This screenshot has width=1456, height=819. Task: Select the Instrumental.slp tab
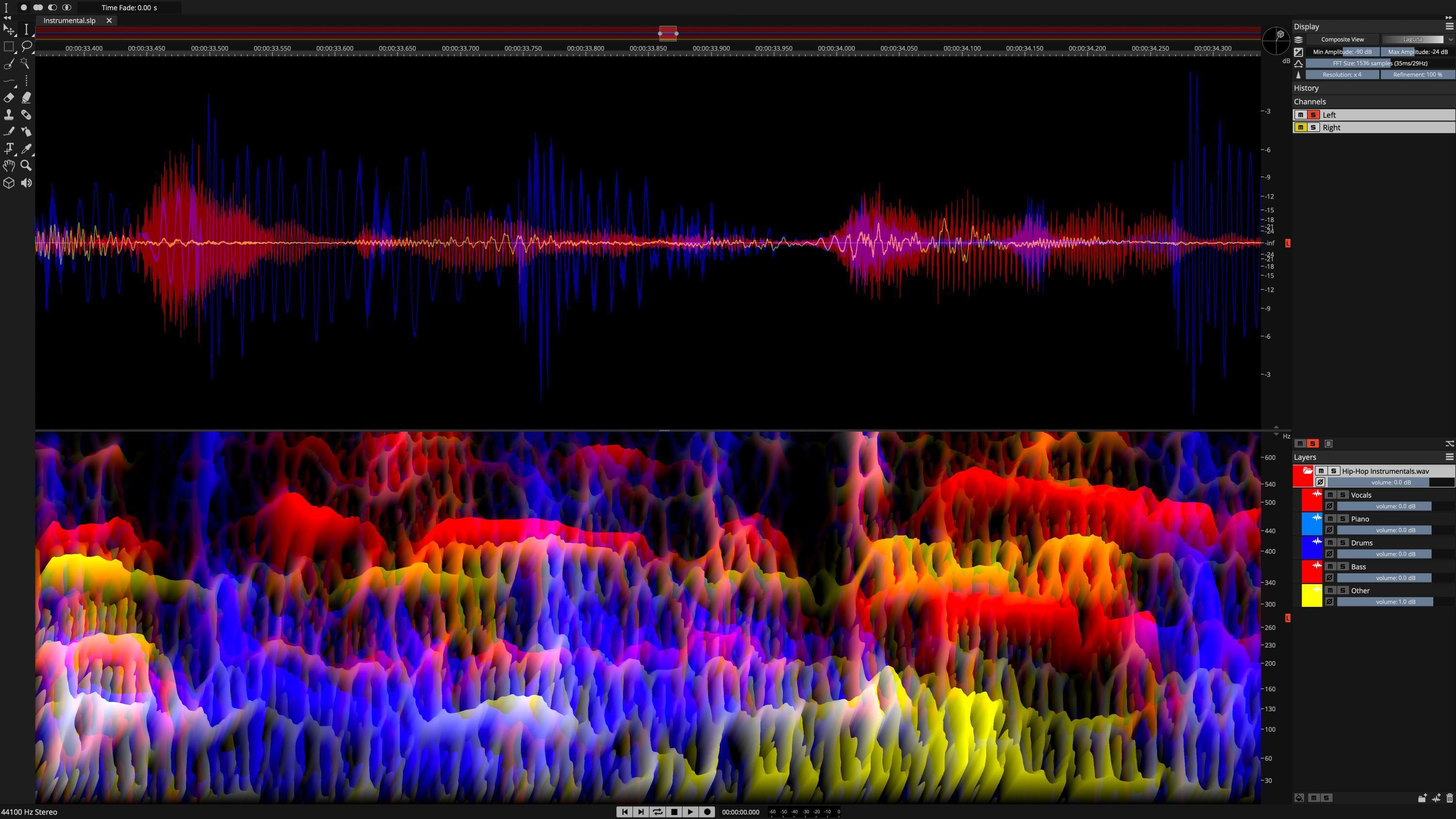click(69, 20)
